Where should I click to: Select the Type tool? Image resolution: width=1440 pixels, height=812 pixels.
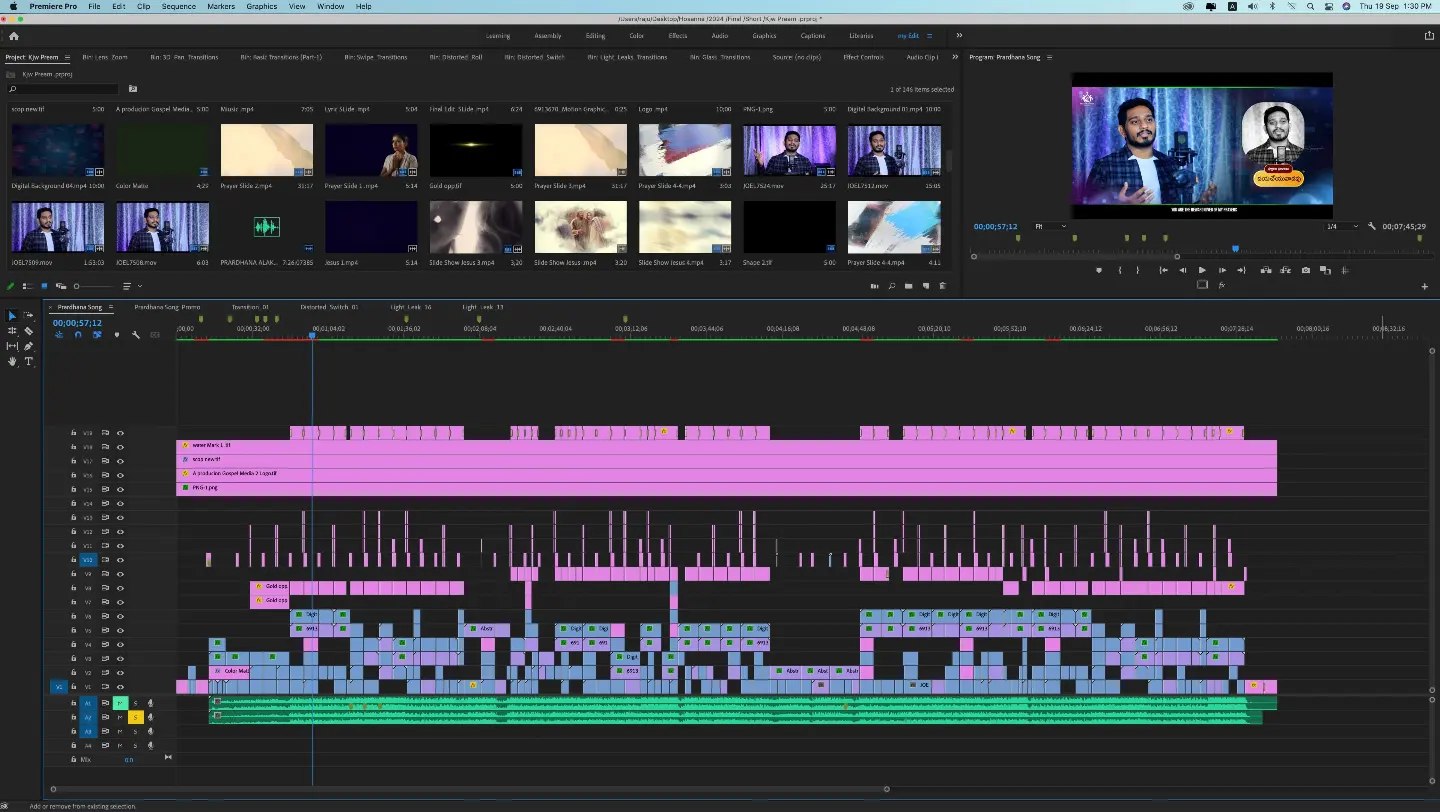(x=28, y=361)
